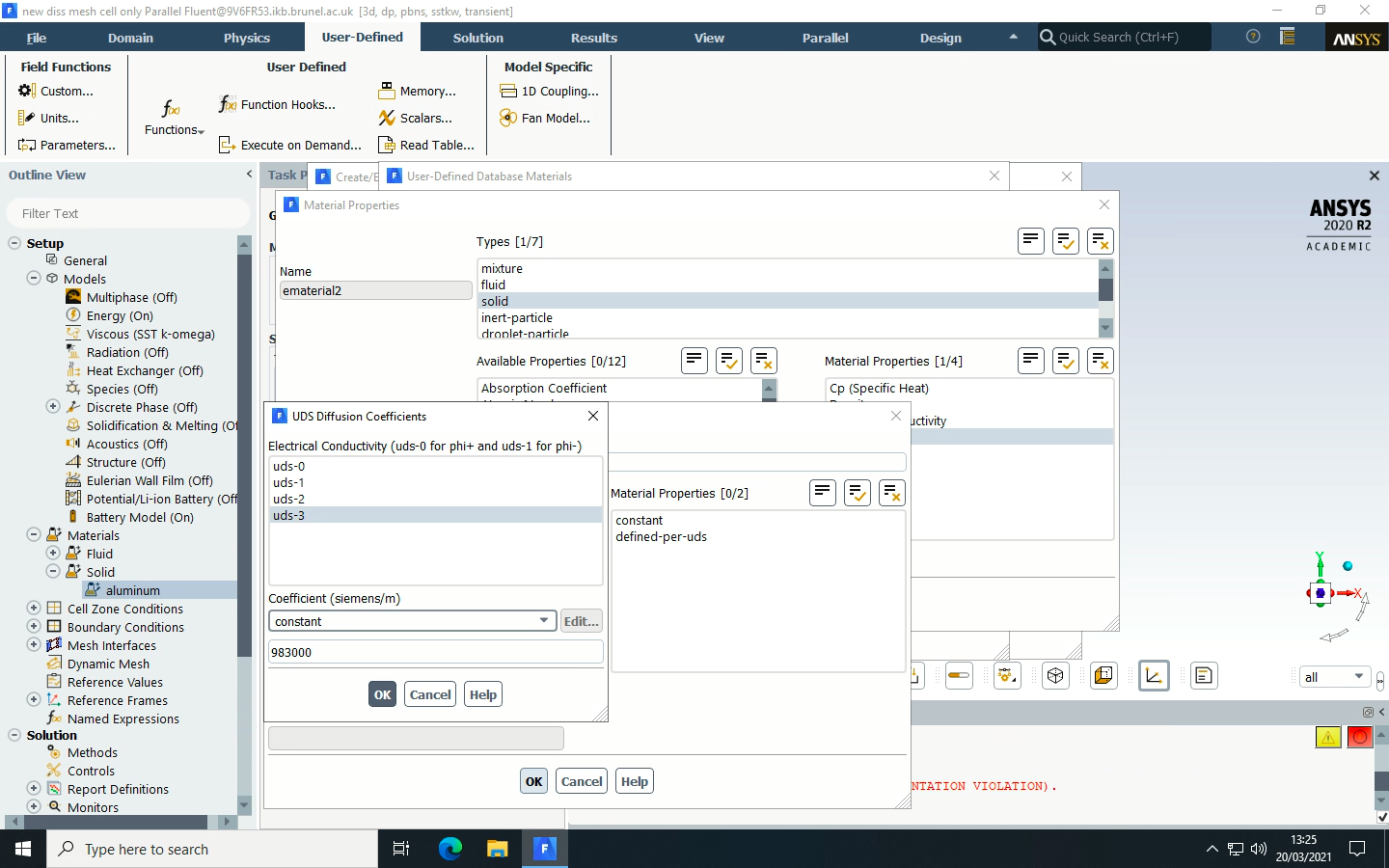
Task: Collapse the Setup tree node
Action: pos(14,243)
